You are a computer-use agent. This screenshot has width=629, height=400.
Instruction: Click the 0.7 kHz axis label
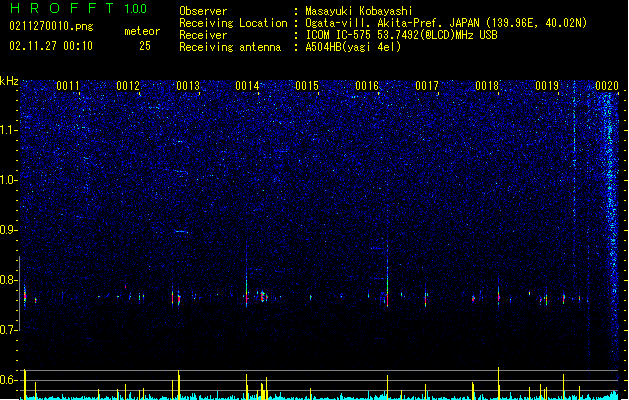tap(9, 330)
